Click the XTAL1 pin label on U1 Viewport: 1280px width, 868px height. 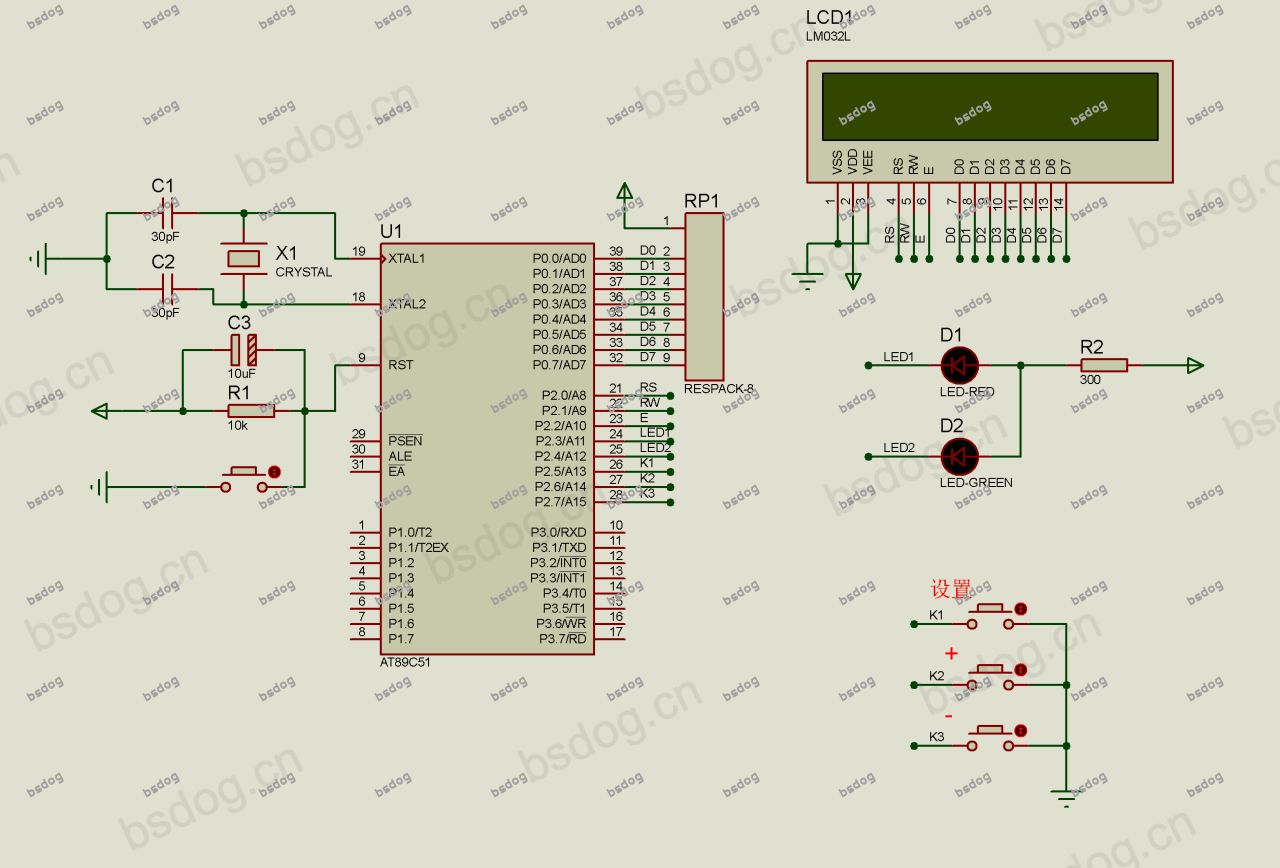[407, 258]
